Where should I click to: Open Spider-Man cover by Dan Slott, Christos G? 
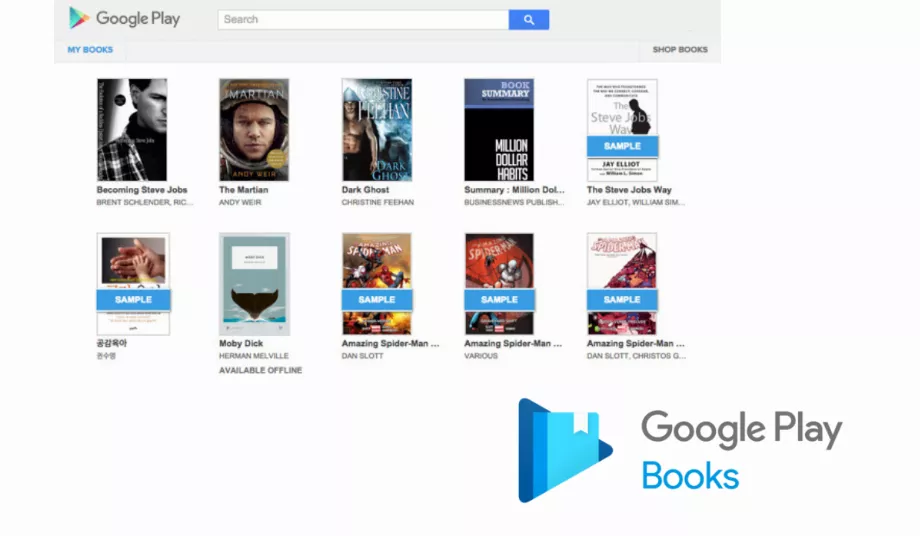pos(622,284)
